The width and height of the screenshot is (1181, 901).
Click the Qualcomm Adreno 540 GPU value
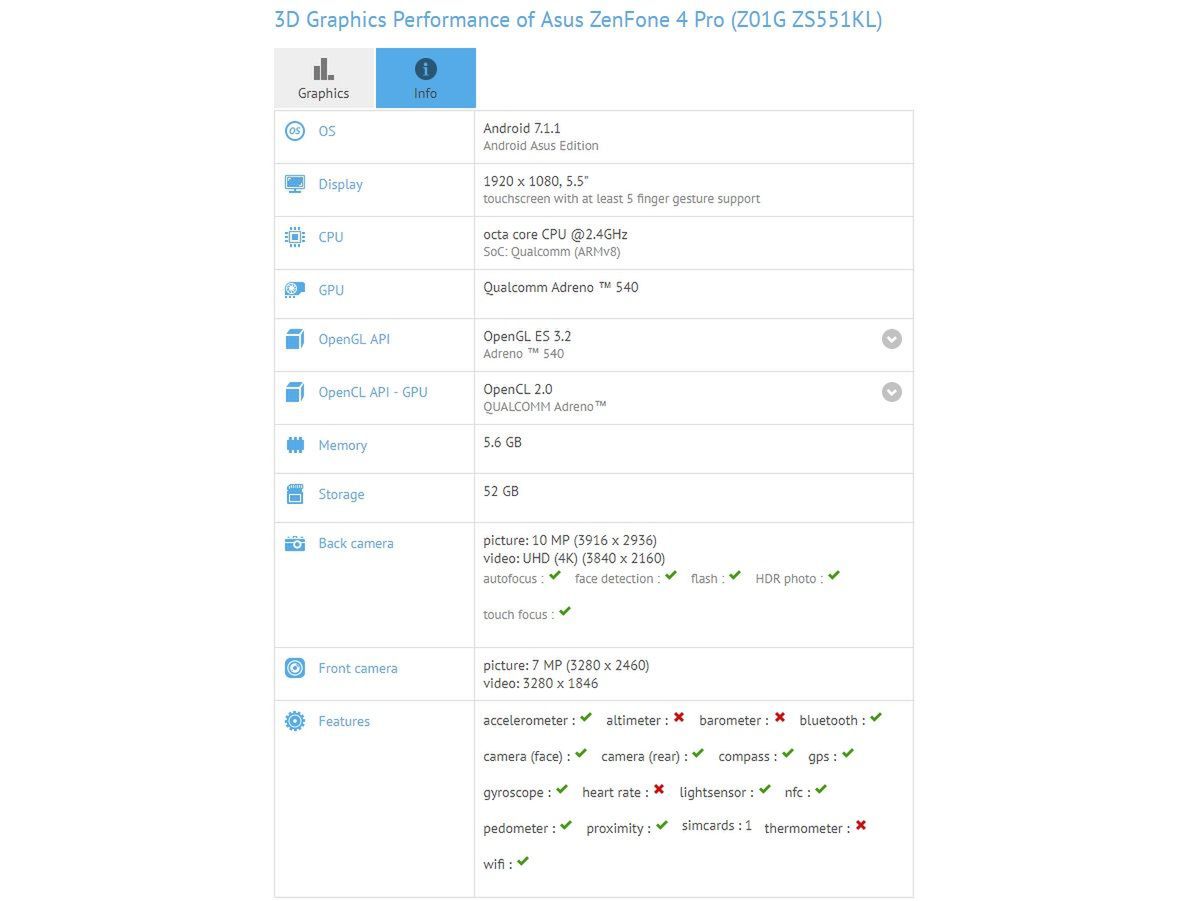coord(560,287)
